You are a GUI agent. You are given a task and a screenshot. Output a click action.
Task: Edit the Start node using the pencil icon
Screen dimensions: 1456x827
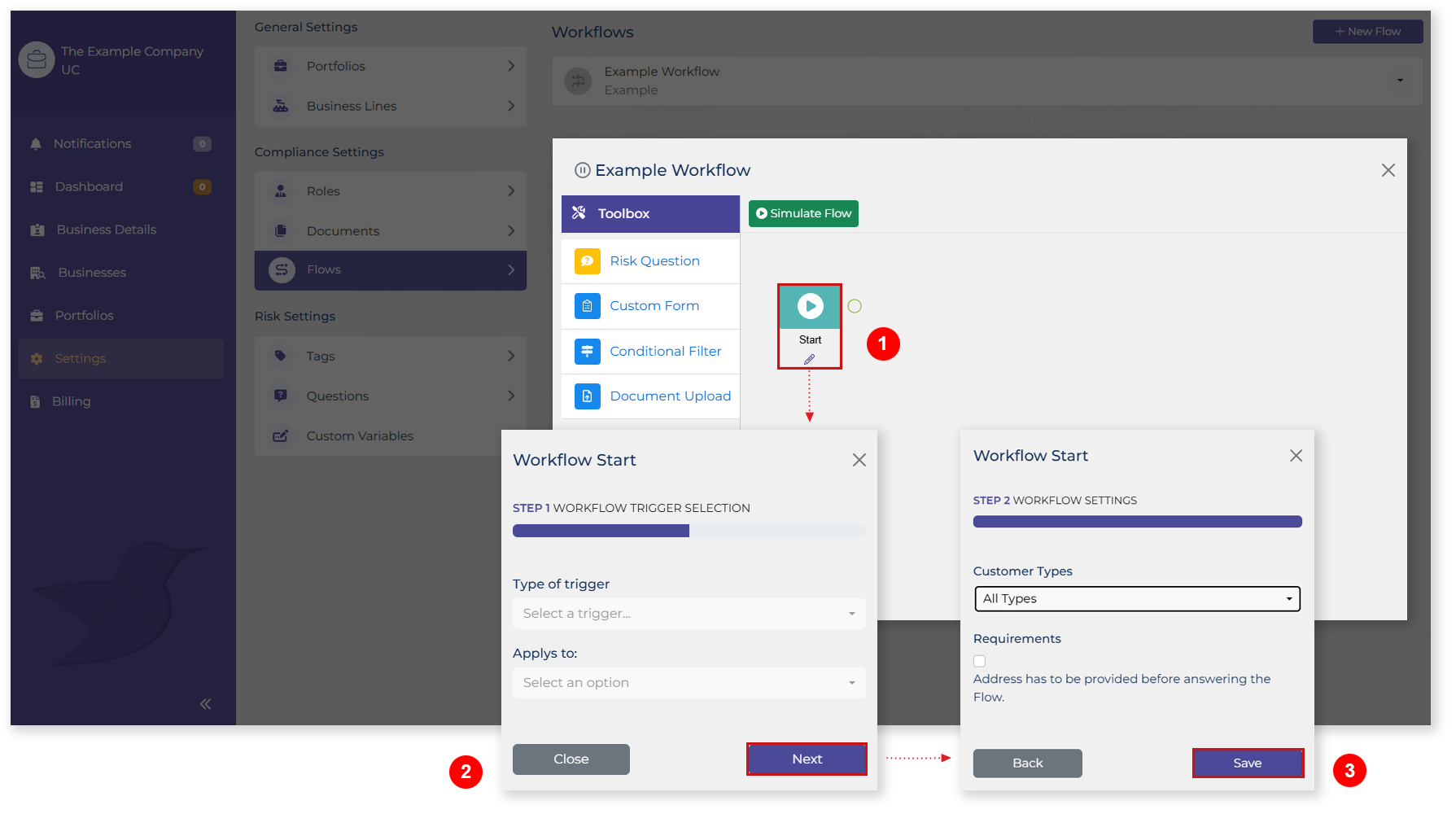(809, 359)
